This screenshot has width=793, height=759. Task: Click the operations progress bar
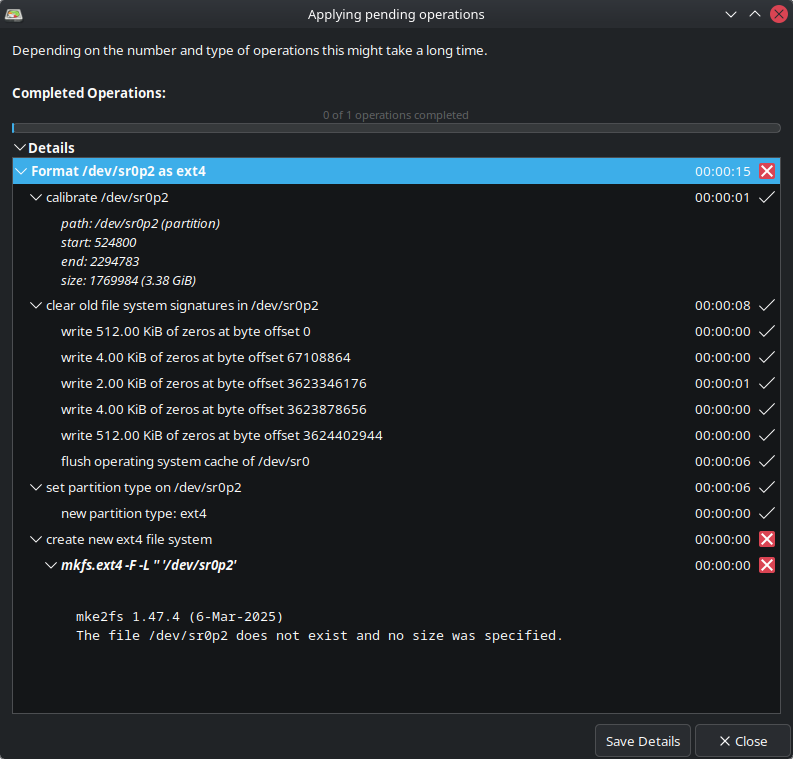pos(396,128)
